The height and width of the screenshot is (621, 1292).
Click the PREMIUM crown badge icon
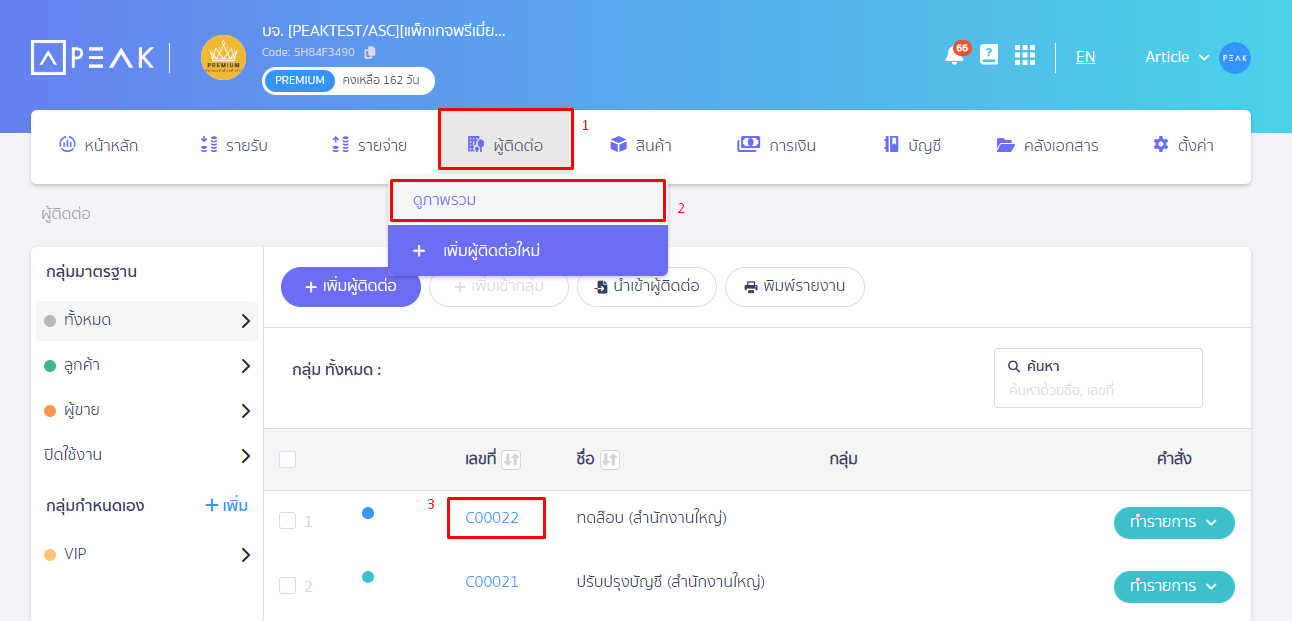click(222, 57)
